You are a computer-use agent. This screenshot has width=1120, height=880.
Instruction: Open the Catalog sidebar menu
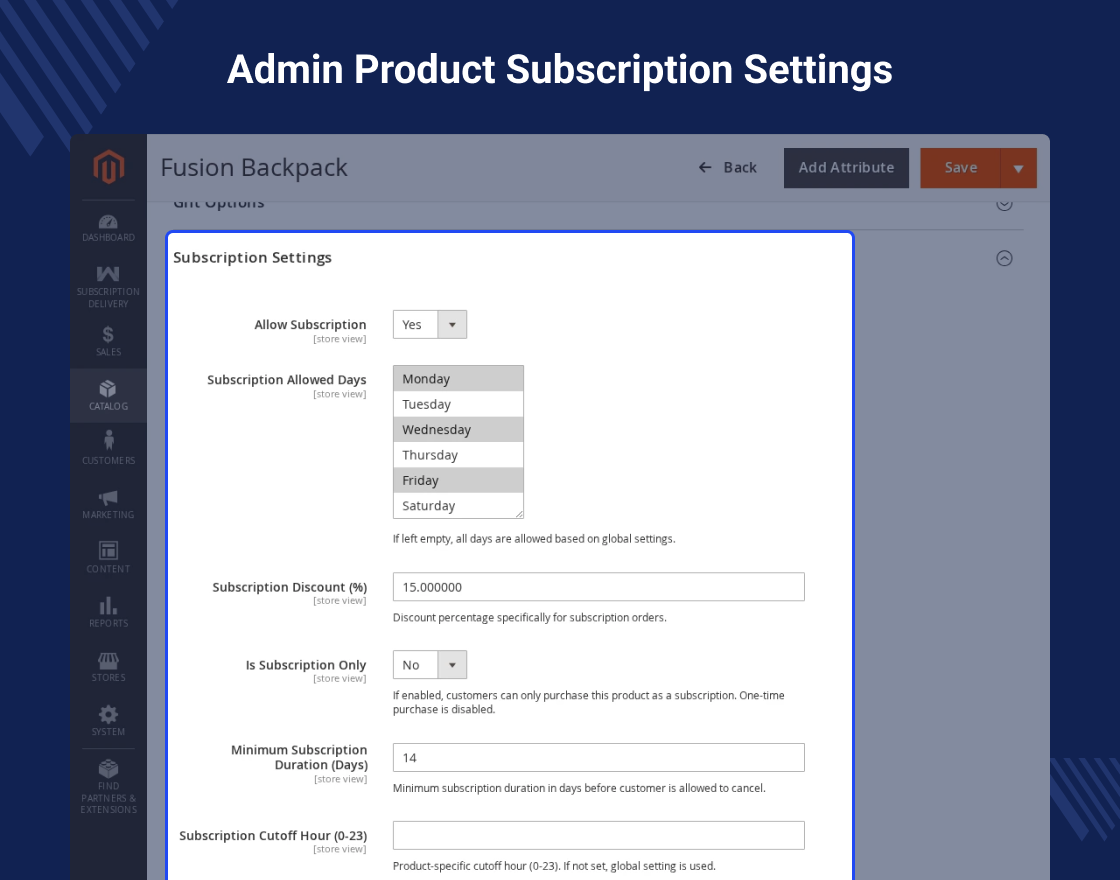click(x=109, y=396)
